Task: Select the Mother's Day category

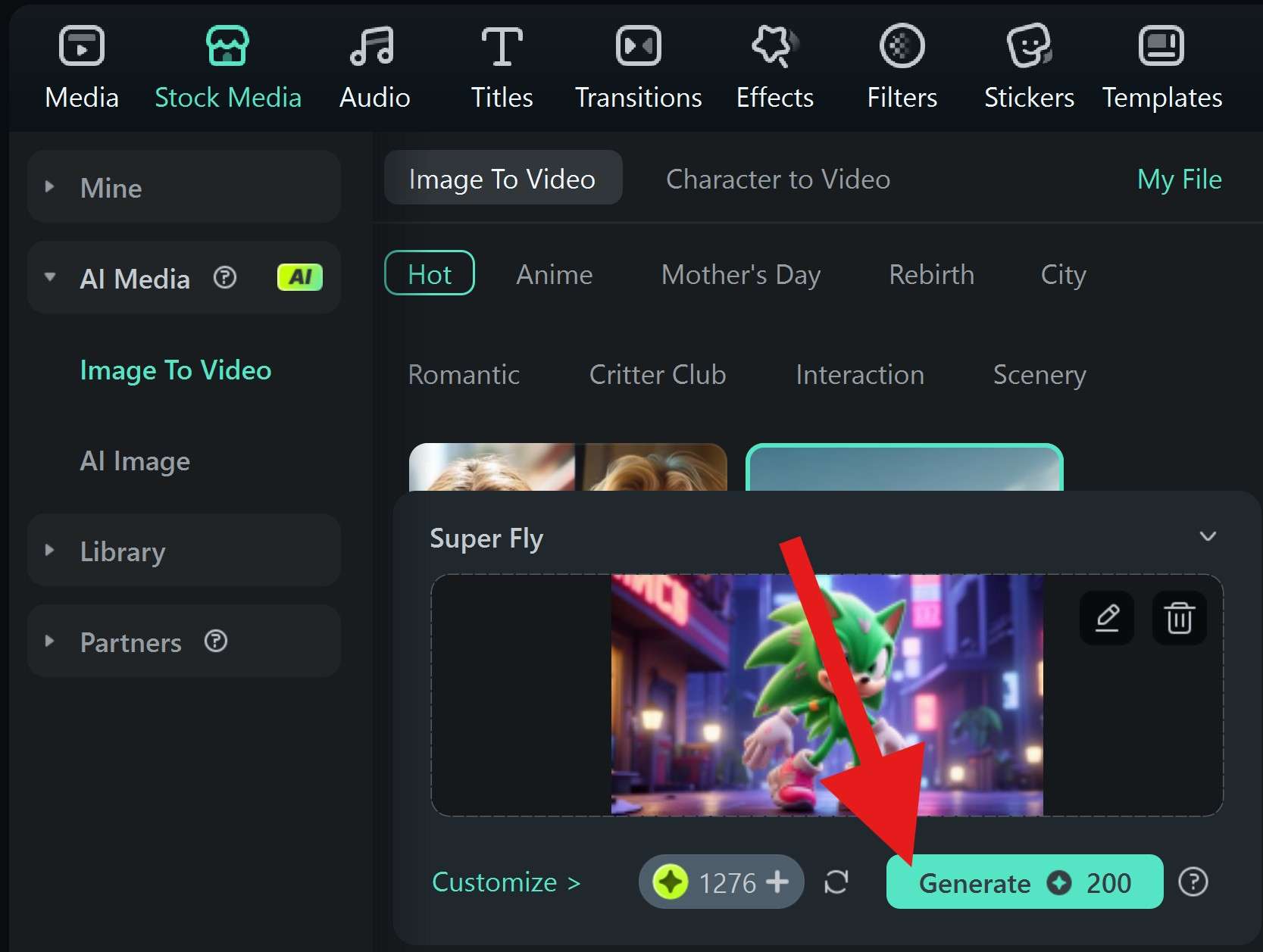Action: tap(741, 274)
